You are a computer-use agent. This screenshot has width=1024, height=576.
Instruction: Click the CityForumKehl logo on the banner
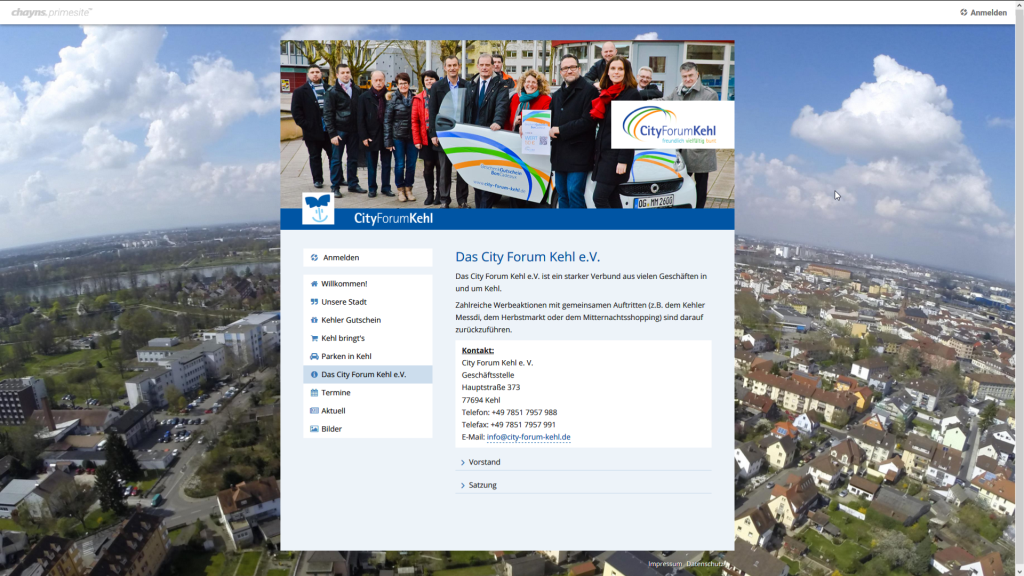click(672, 125)
